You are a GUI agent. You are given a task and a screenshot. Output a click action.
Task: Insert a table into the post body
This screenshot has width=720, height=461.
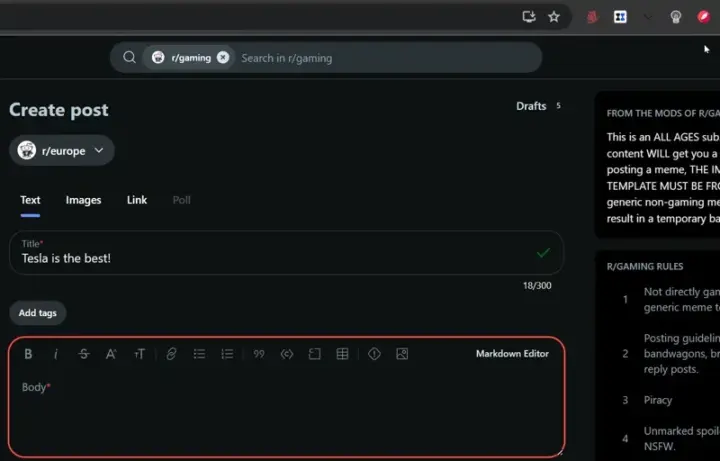point(342,354)
